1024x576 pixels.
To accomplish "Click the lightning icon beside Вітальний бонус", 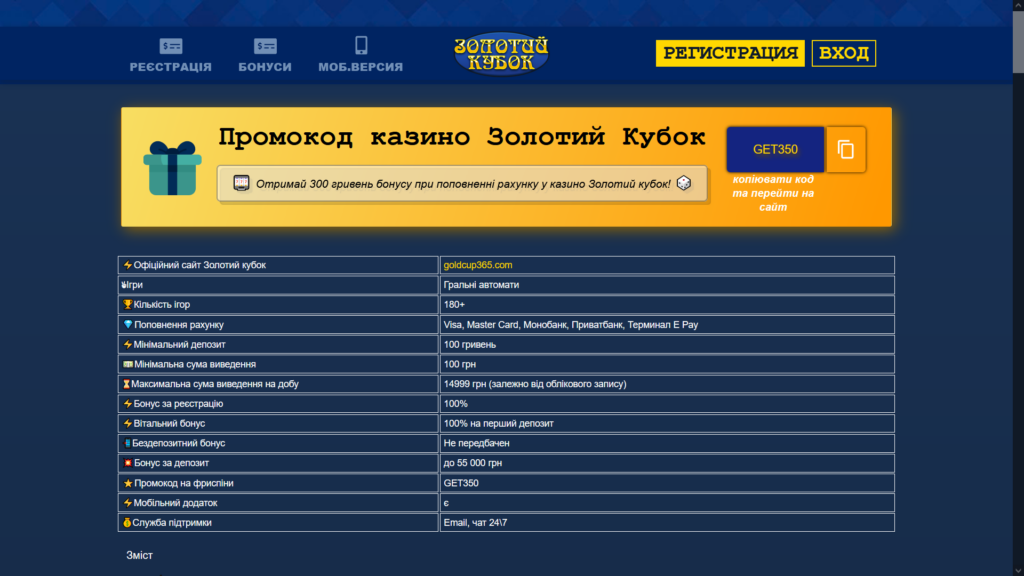I will click(x=128, y=423).
